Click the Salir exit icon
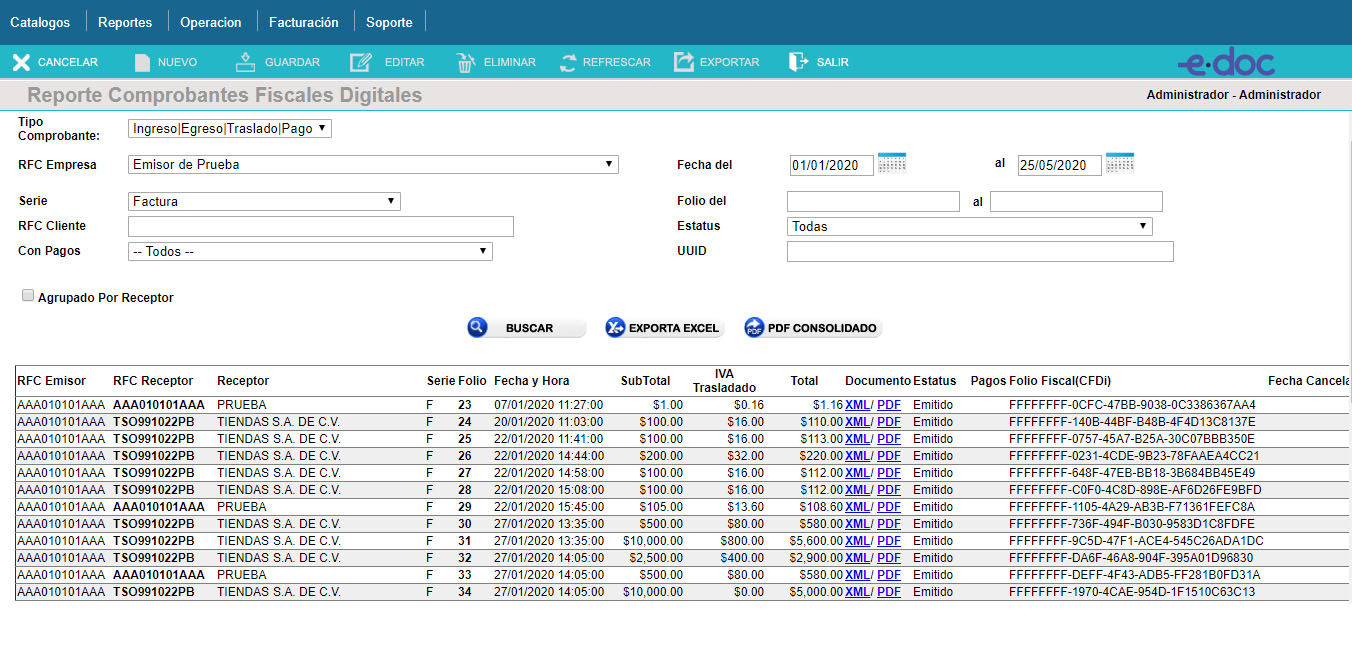The width and height of the screenshot is (1352, 657). 798,63
